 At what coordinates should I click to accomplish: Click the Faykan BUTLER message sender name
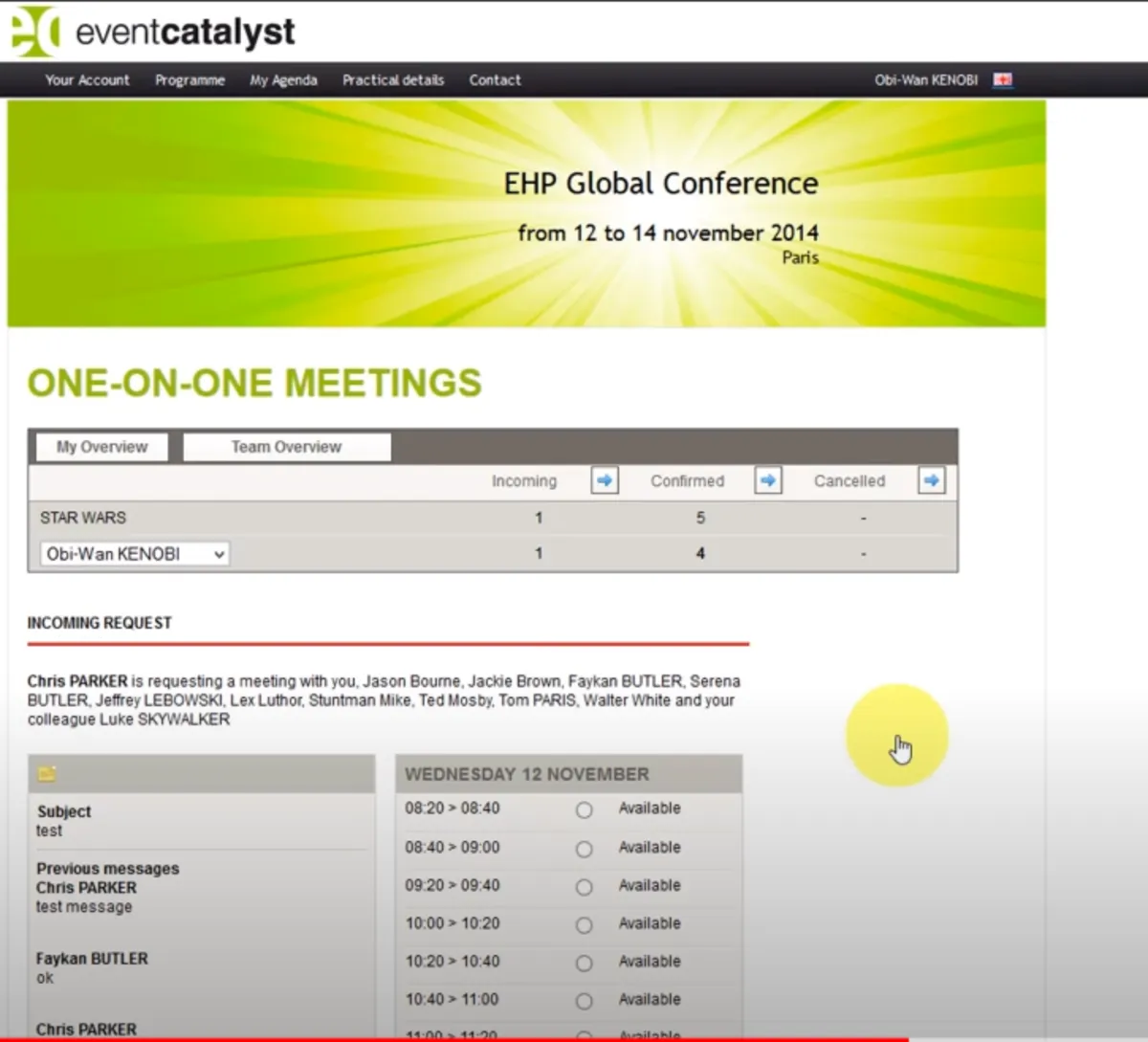92,959
